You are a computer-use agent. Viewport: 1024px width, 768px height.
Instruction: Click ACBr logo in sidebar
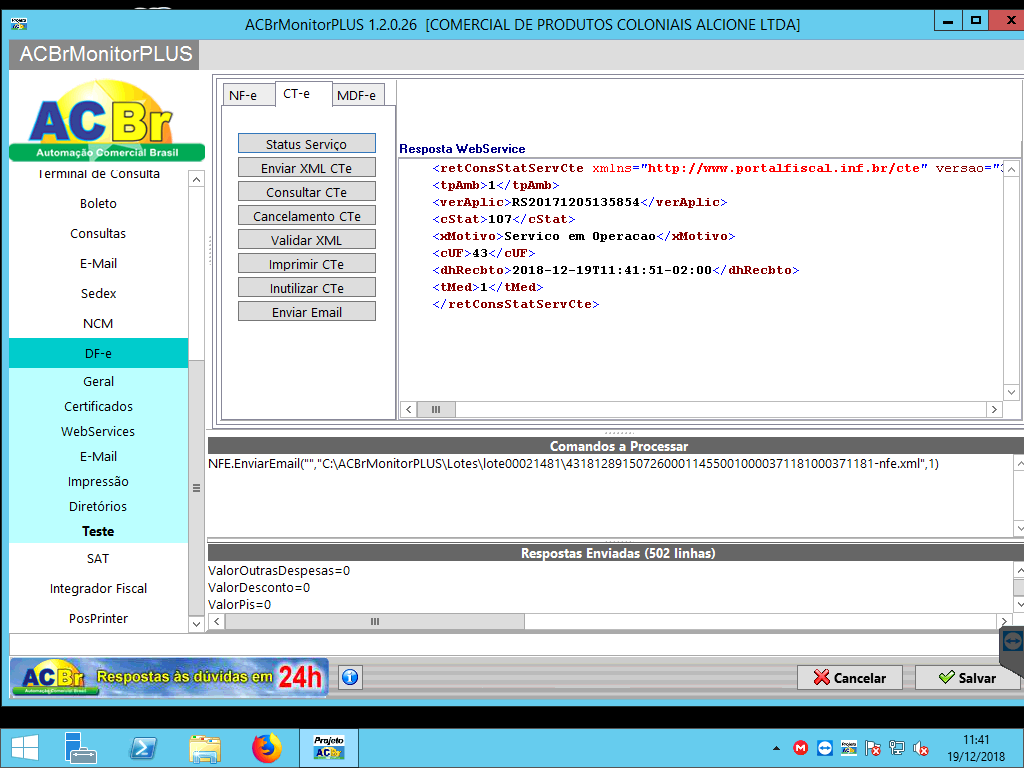click(106, 121)
